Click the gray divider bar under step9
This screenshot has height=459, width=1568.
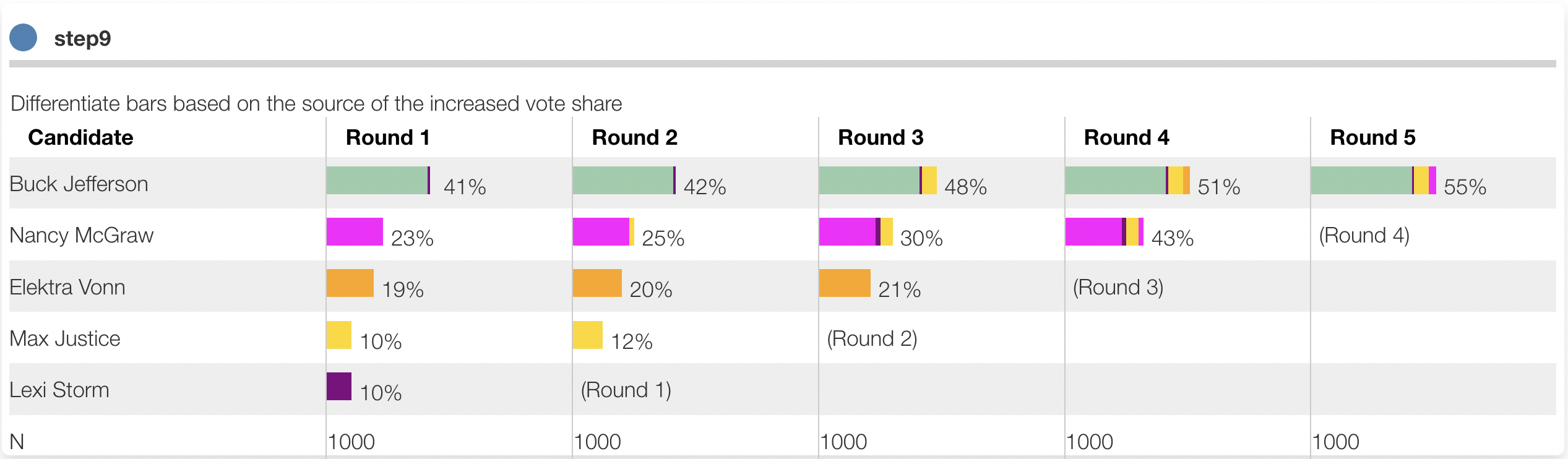[x=782, y=64]
